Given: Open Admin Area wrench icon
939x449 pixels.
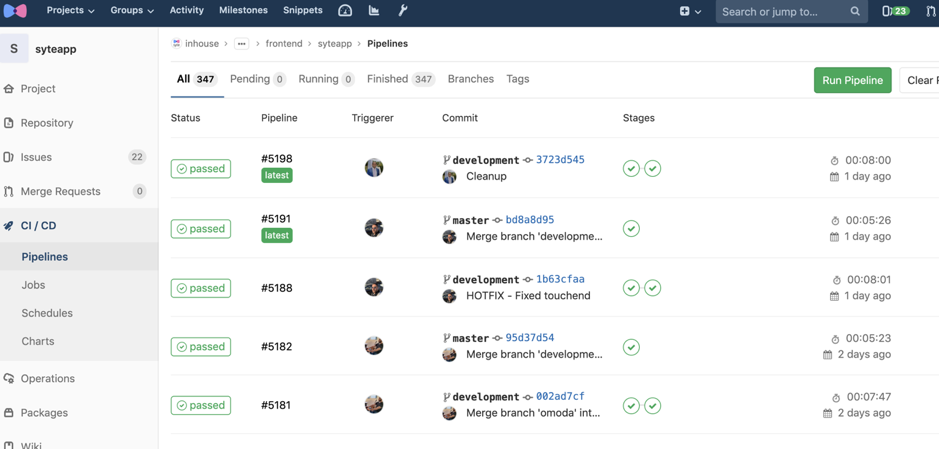Looking at the screenshot, I should tap(403, 11).
